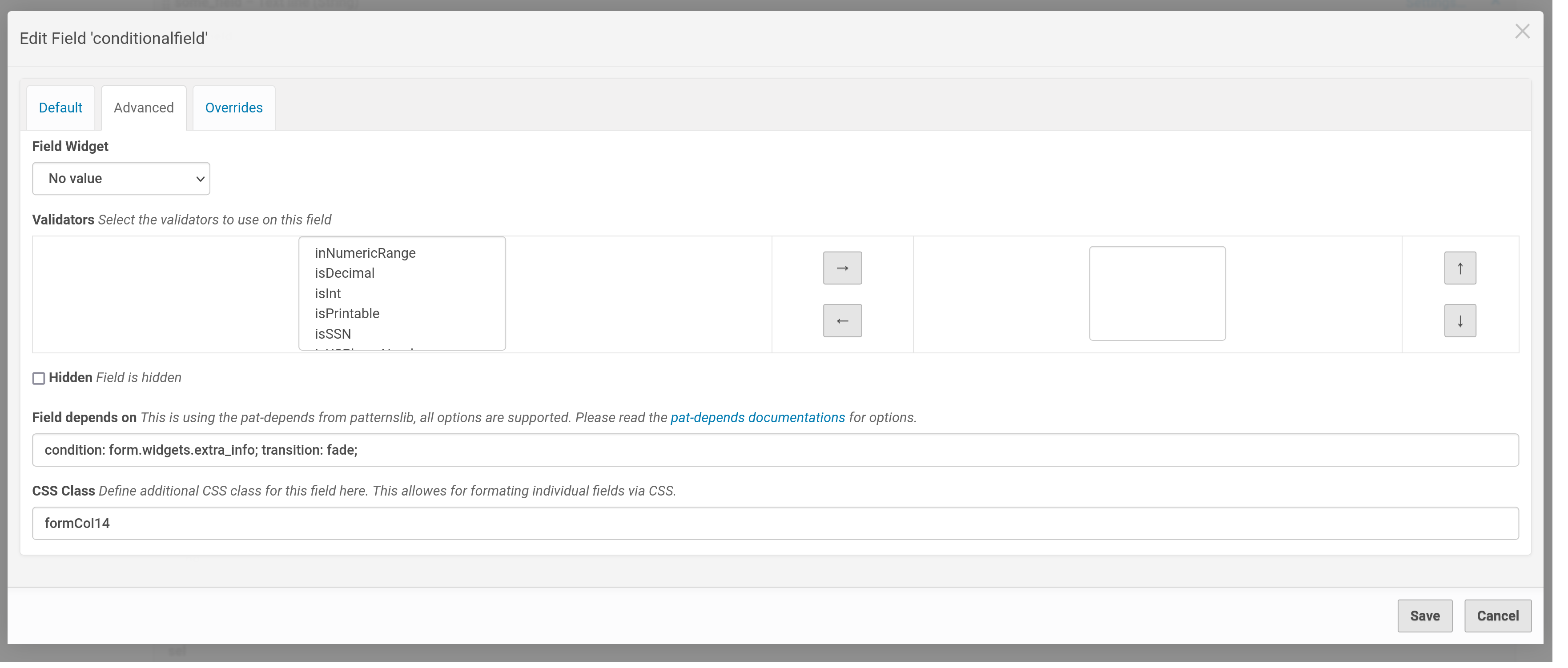
Task: Move chosen validator down in order
Action: pyautogui.click(x=1459, y=320)
